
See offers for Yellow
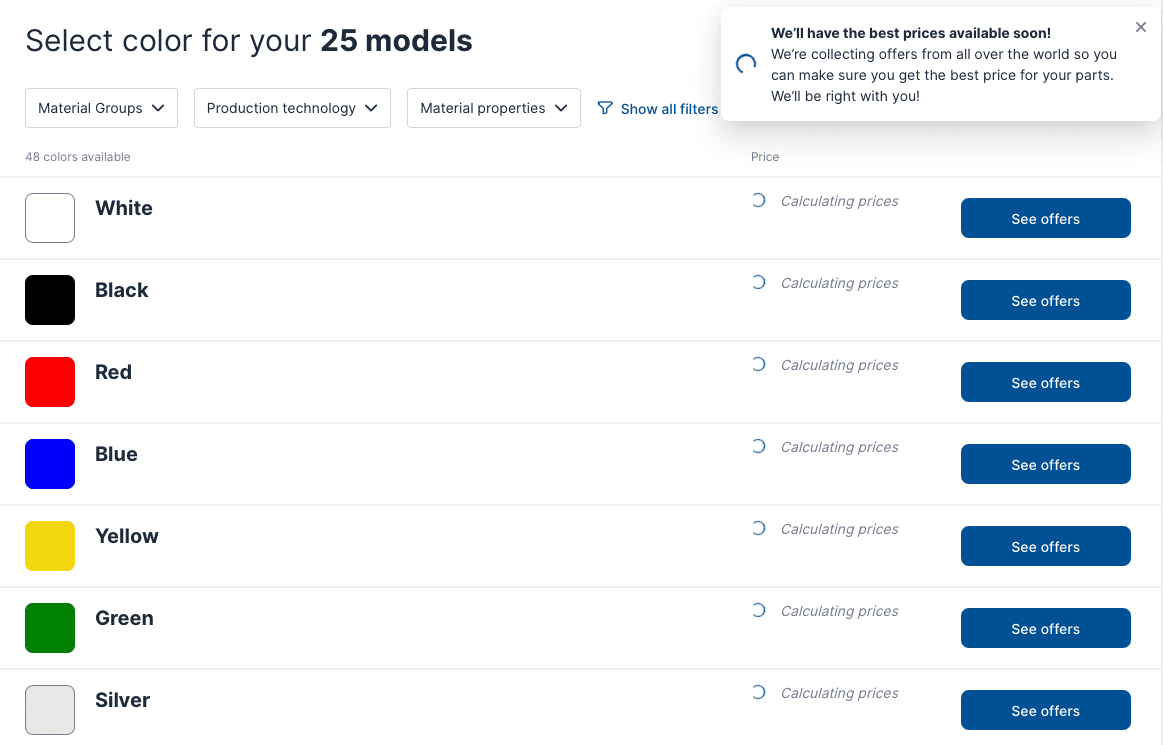pos(1046,546)
